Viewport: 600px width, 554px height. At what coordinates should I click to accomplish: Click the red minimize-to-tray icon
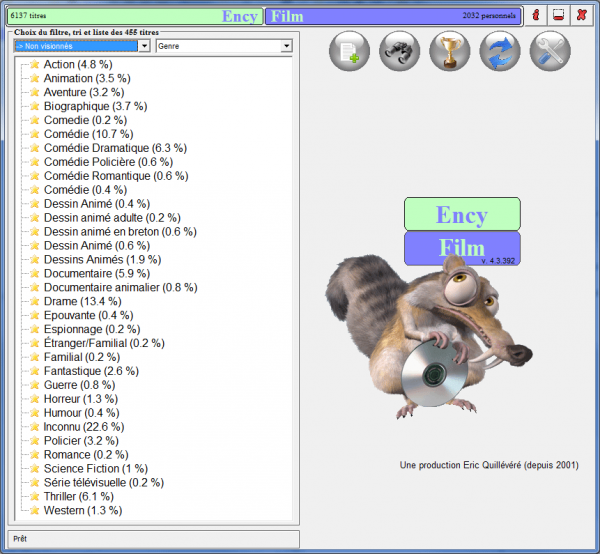[558, 16]
